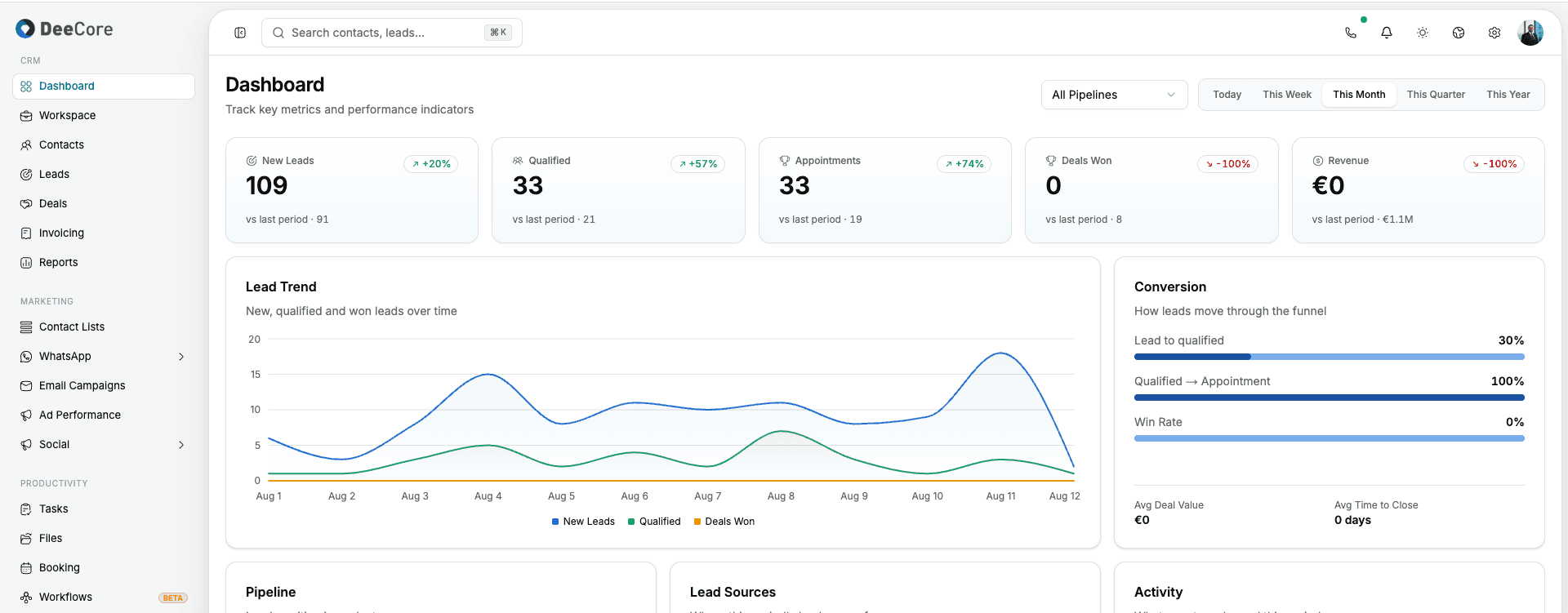Click the Revenue value €0

[x=1329, y=186]
